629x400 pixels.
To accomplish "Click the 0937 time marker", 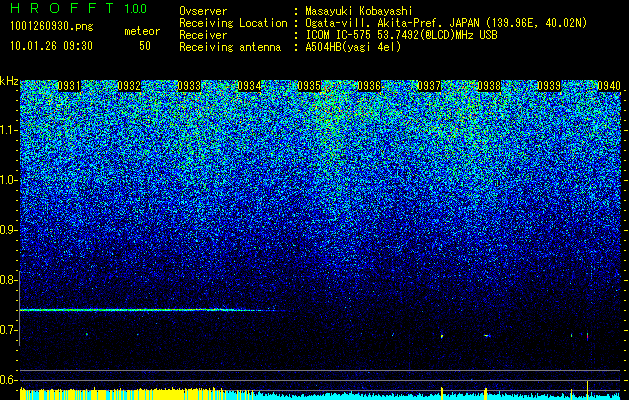I will tap(429, 86).
